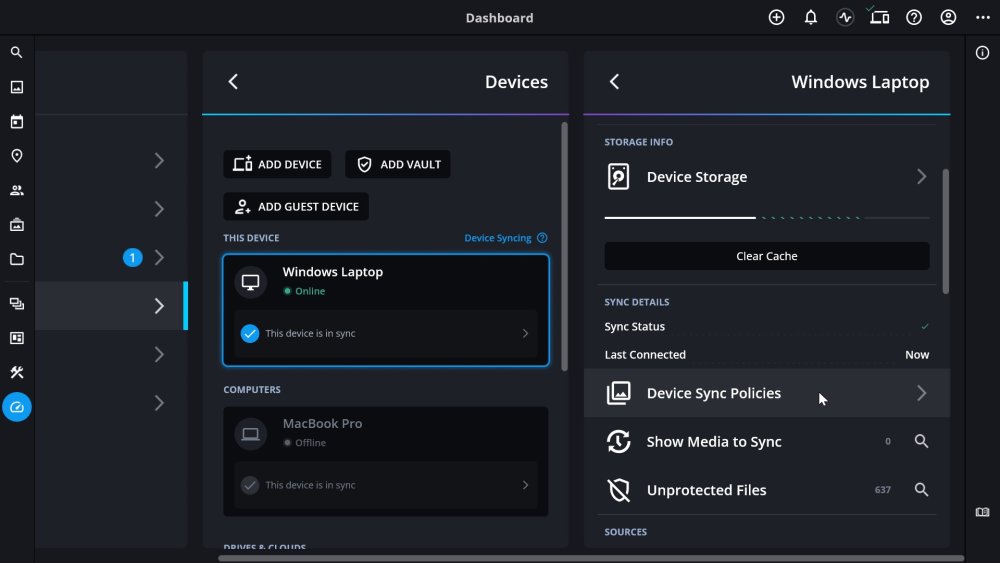The width and height of the screenshot is (1000, 563).
Task: Open the activity monitor icon in top bar
Action: [845, 18]
